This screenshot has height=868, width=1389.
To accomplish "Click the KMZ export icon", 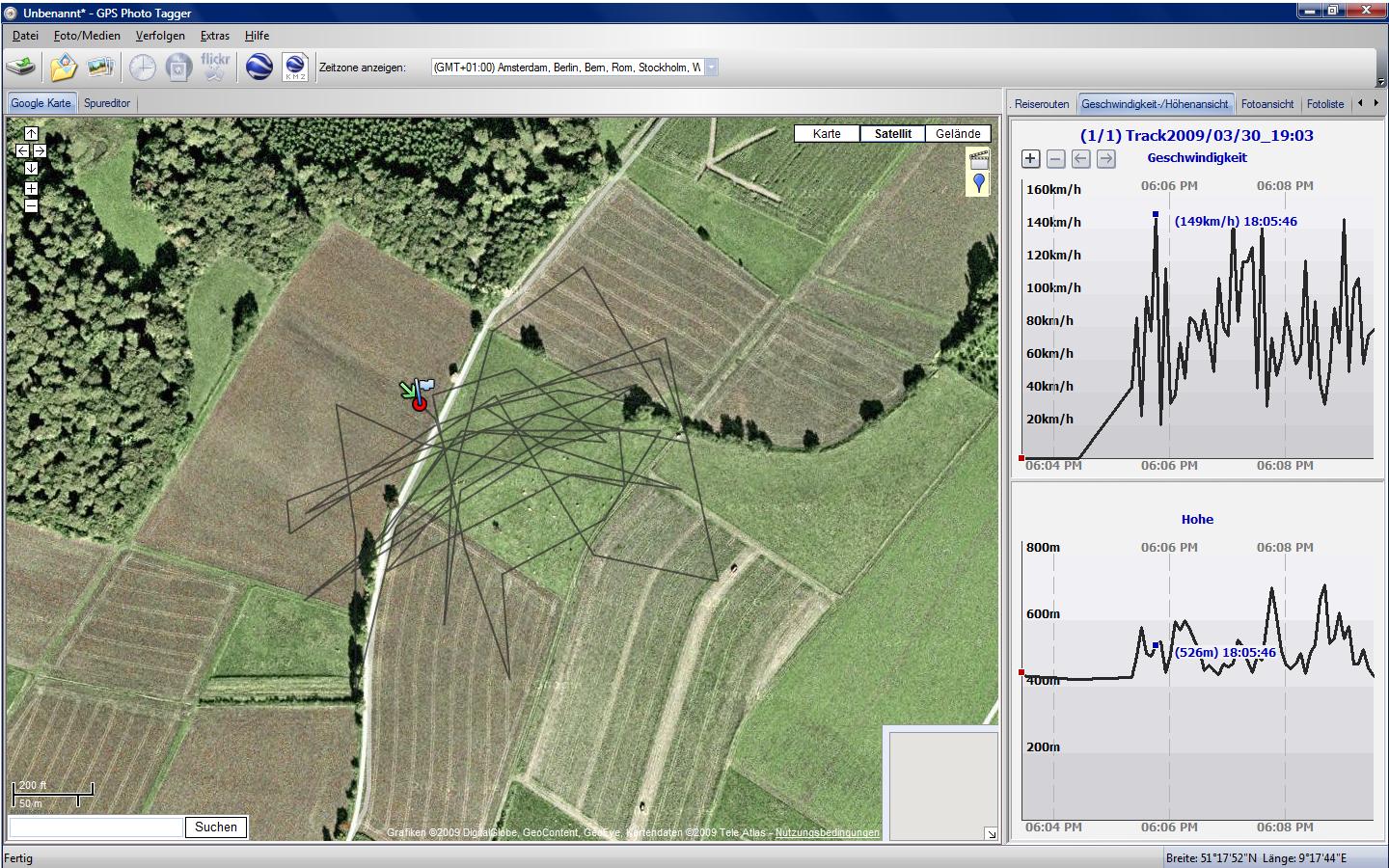I will click(x=295, y=68).
